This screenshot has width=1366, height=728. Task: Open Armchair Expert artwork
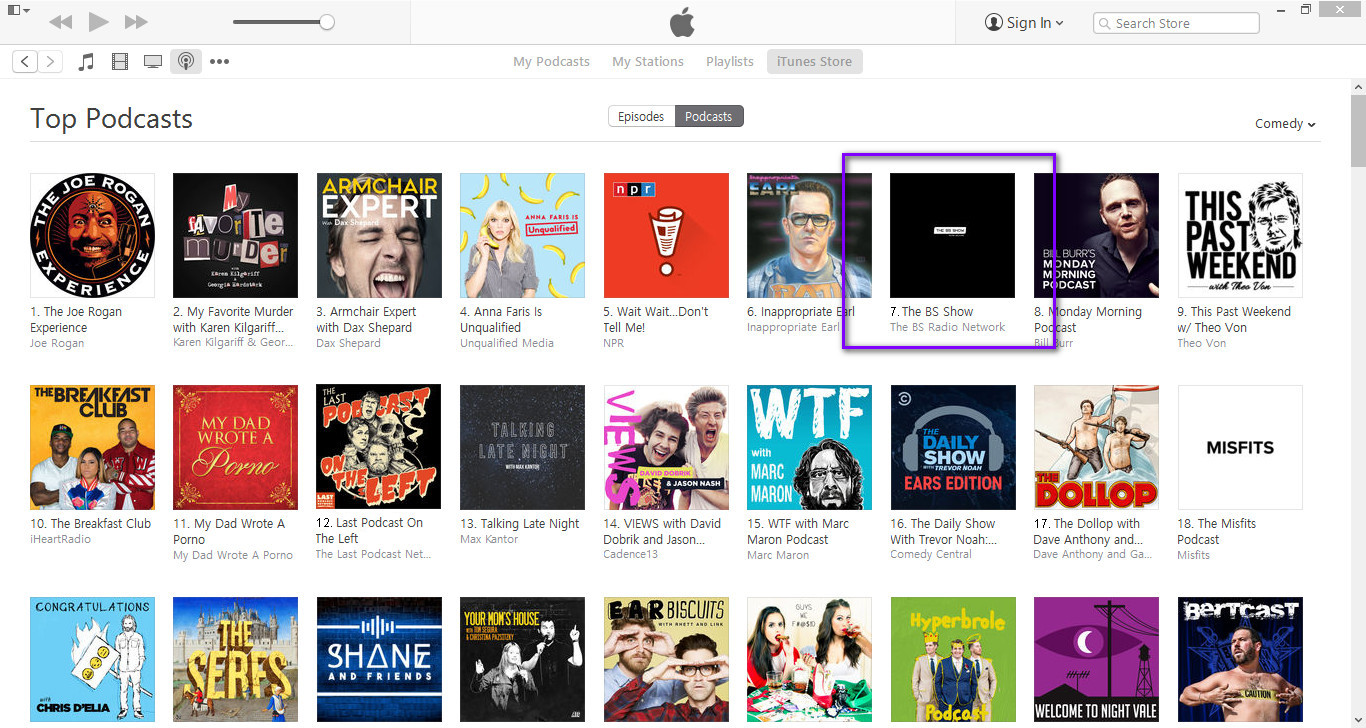[379, 235]
